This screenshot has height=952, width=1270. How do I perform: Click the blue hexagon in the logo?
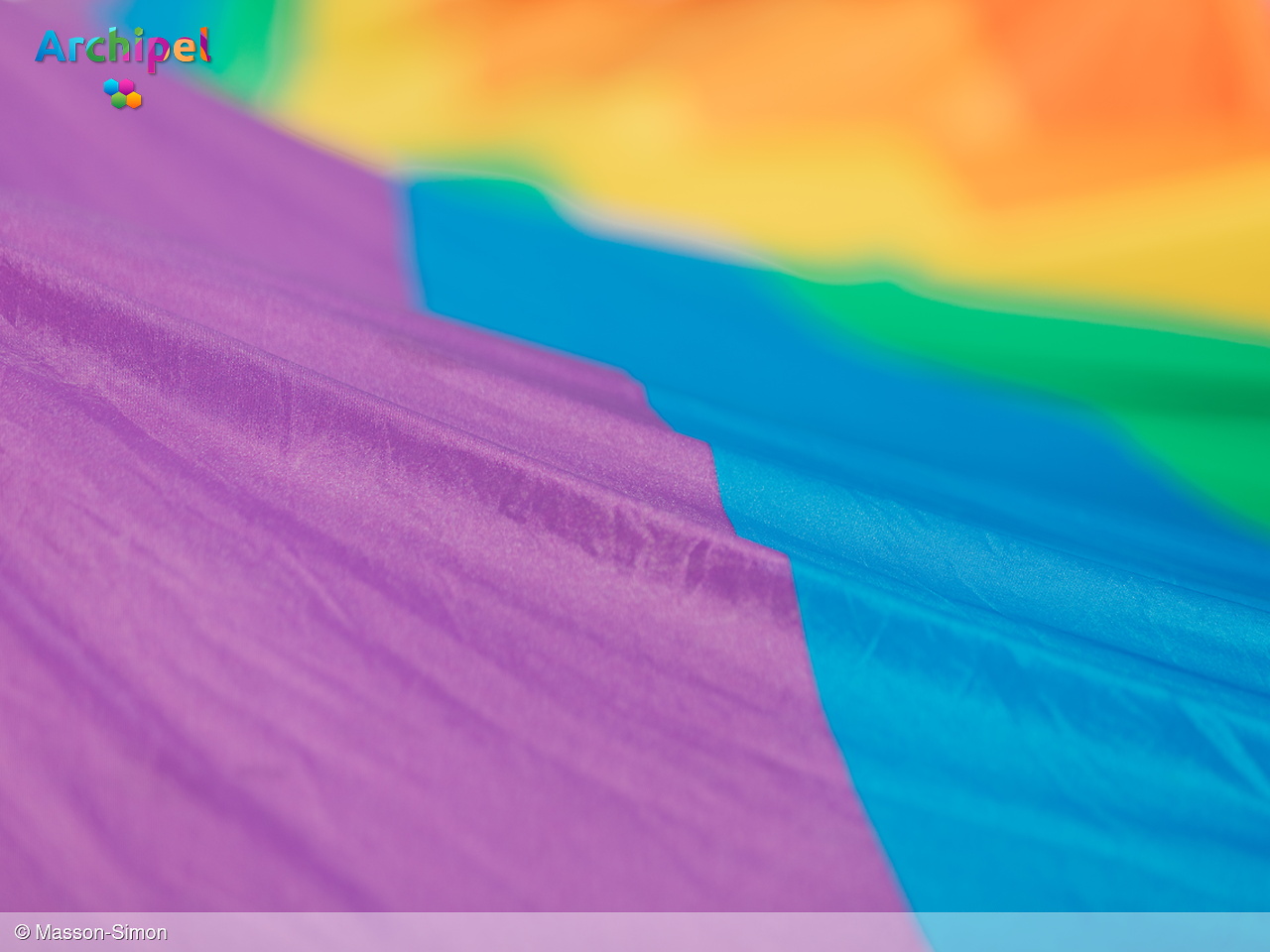tap(112, 87)
